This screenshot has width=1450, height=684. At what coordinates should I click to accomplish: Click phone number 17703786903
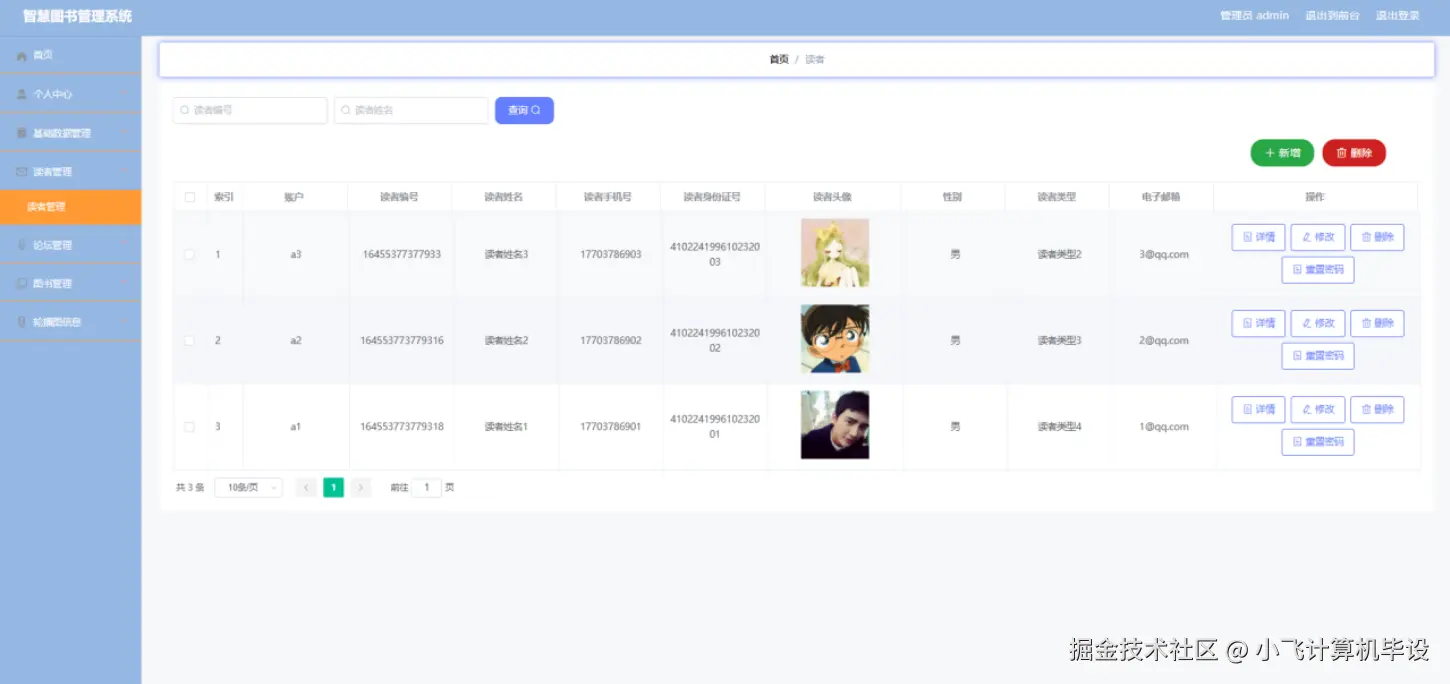[x=611, y=254]
